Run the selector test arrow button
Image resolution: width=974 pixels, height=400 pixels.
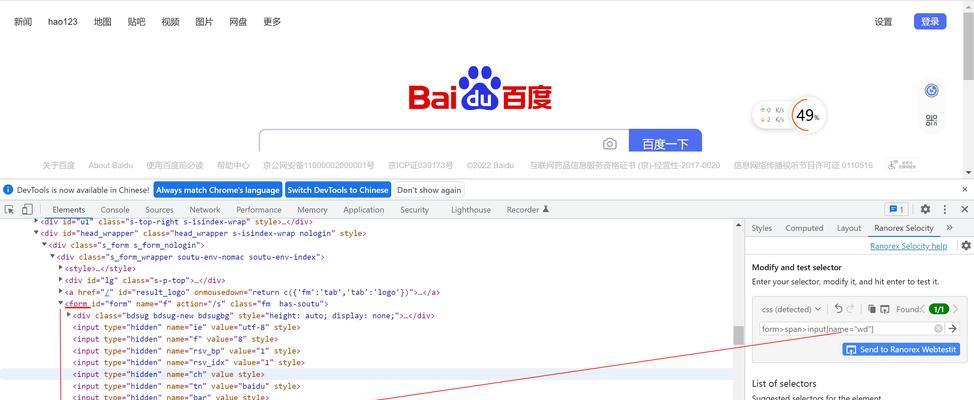pyautogui.click(x=952, y=329)
